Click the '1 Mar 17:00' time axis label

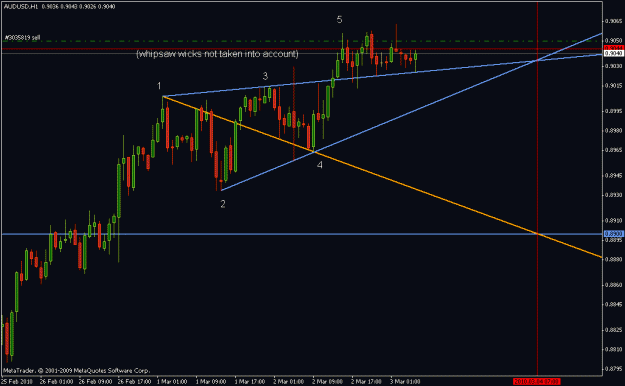[x=250, y=382]
